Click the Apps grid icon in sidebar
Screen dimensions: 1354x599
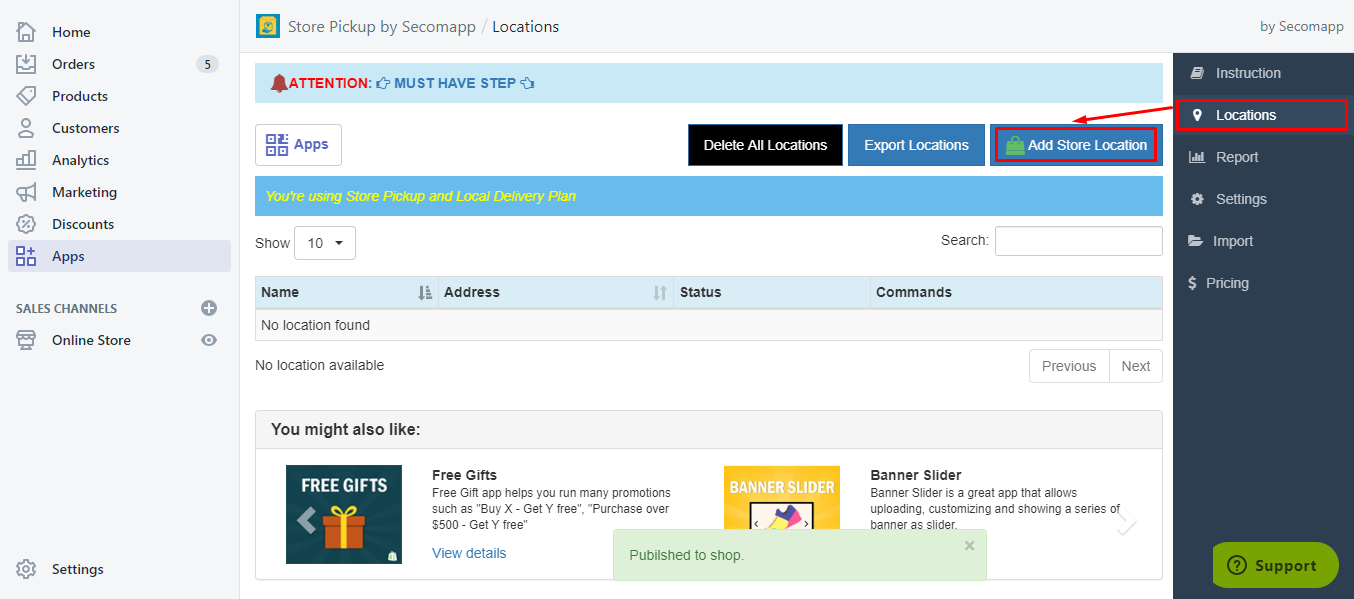[x=26, y=256]
